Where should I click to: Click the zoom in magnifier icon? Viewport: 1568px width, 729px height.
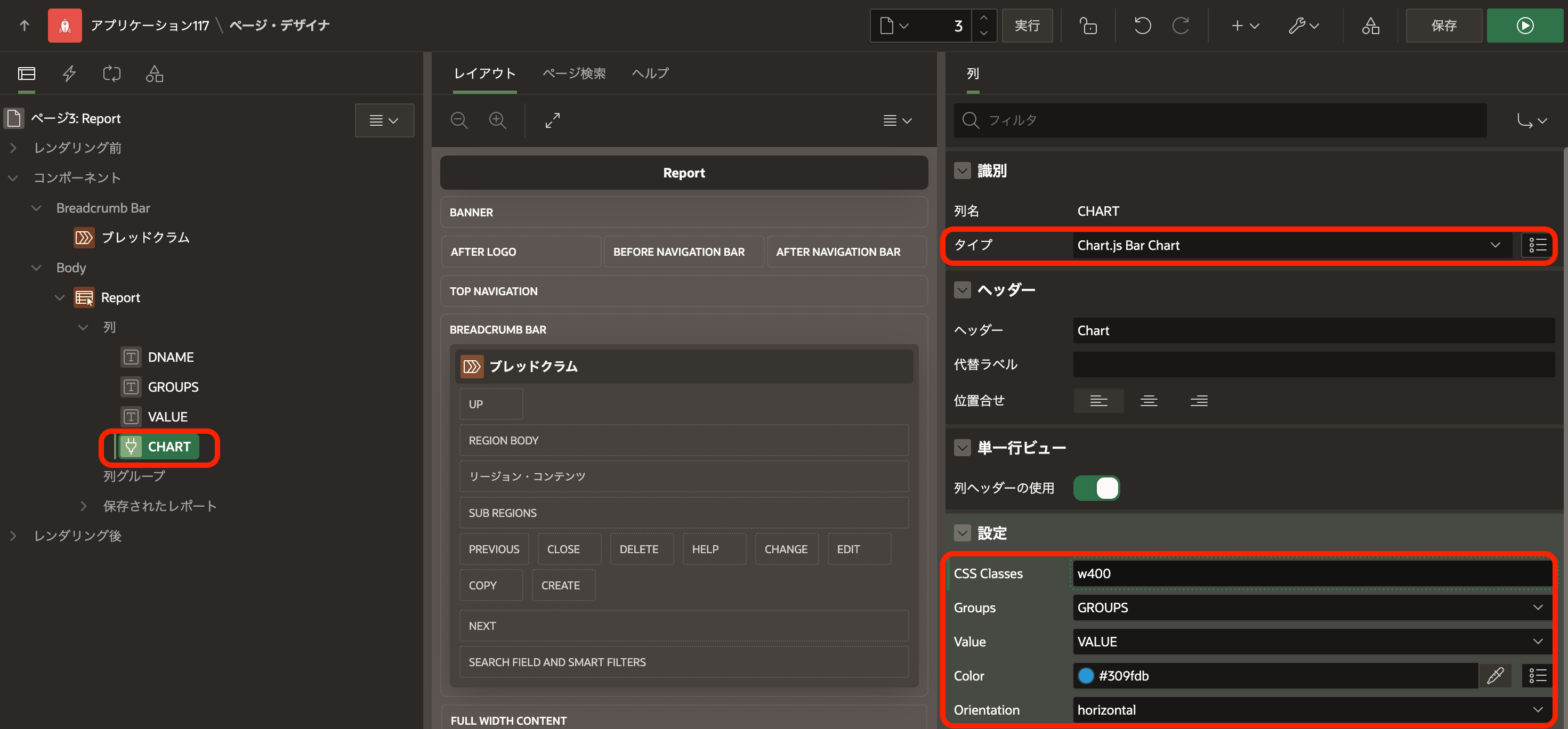click(x=497, y=120)
